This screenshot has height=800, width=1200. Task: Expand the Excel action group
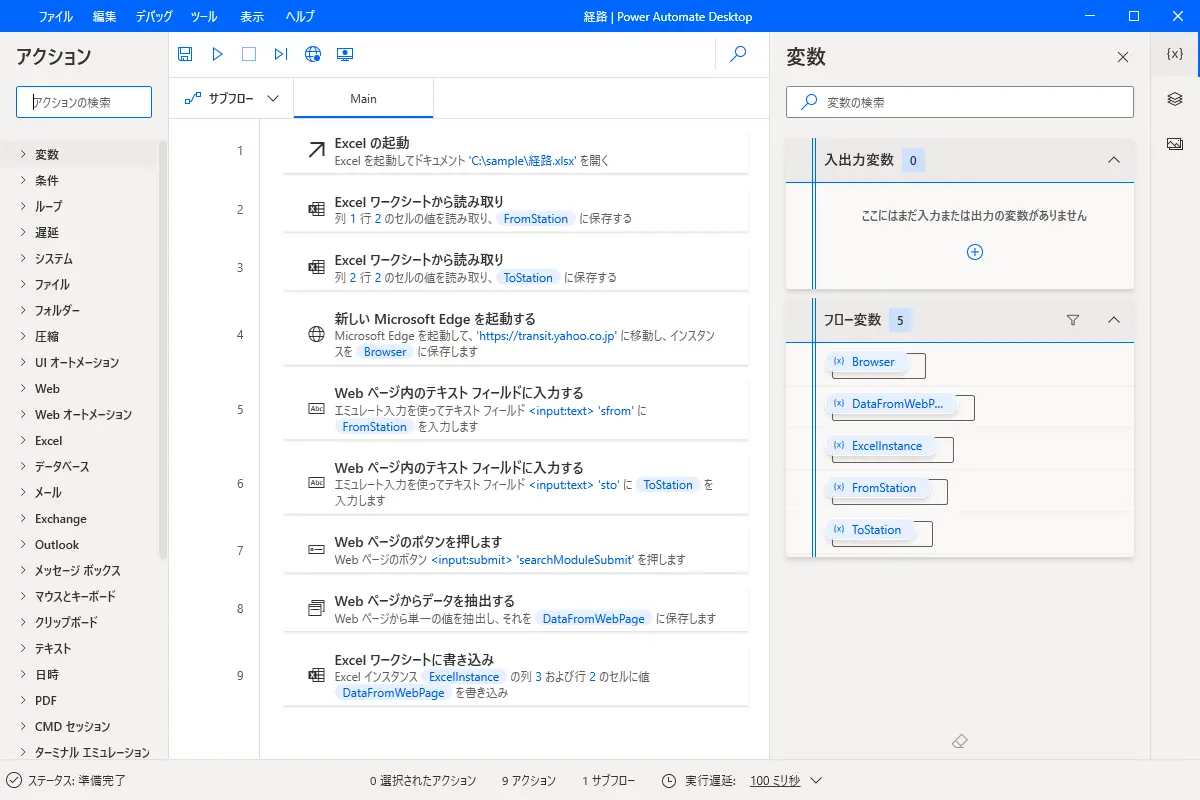click(24, 441)
